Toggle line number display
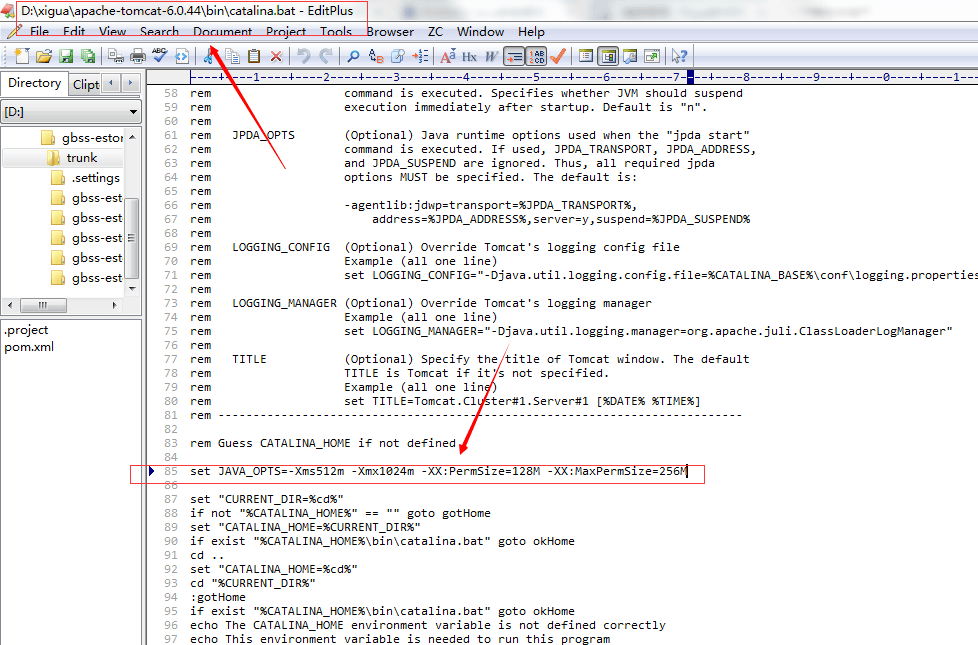This screenshot has height=645, width=978. 536,56
